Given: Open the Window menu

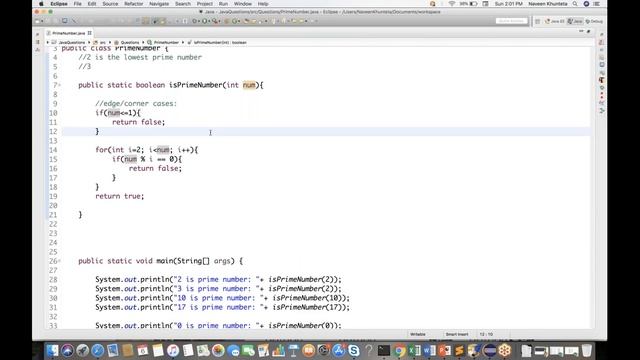Looking at the screenshot, I should [x=242, y=4].
